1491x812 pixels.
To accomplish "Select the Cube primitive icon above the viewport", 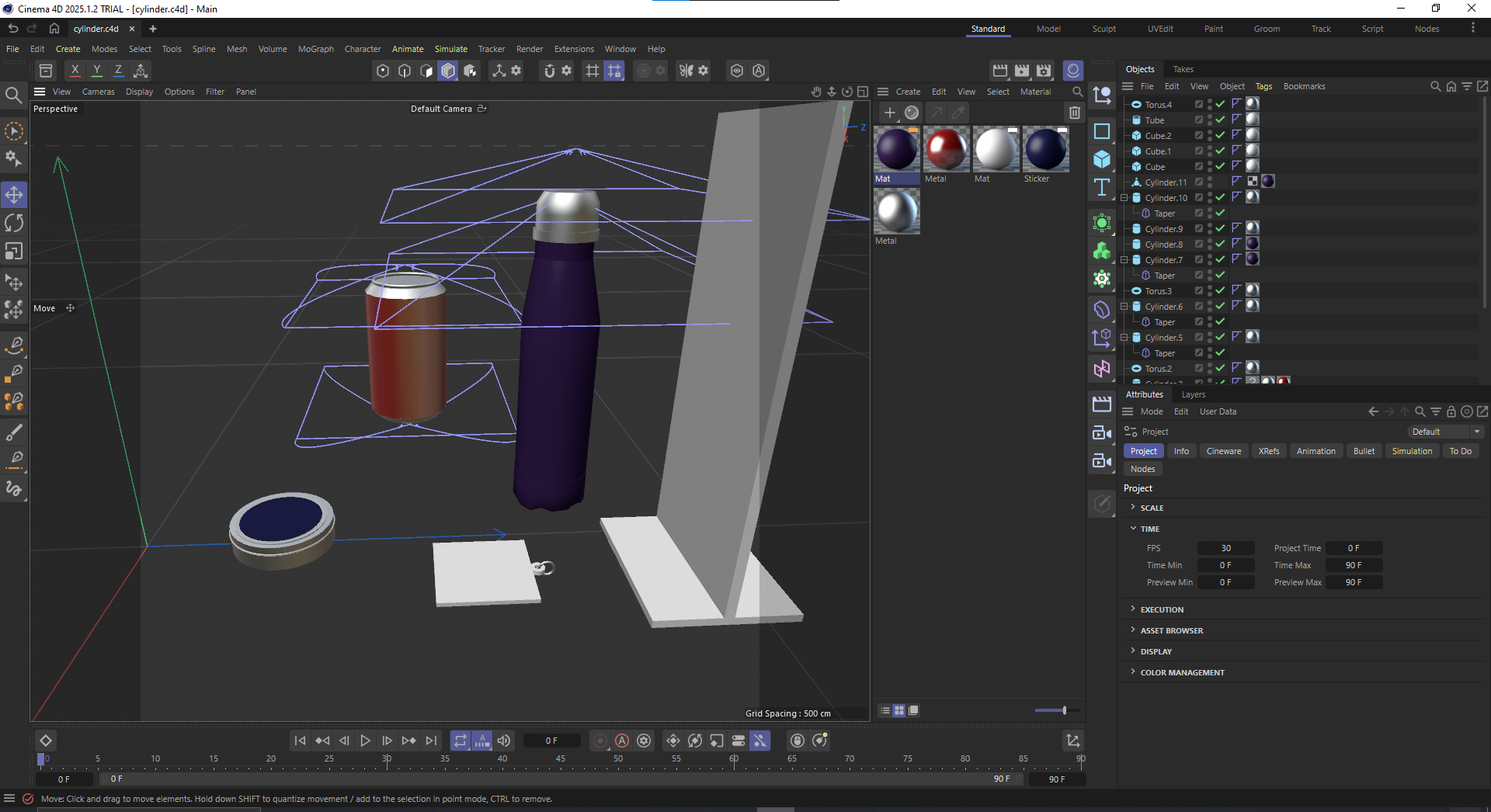I will pyautogui.click(x=448, y=71).
